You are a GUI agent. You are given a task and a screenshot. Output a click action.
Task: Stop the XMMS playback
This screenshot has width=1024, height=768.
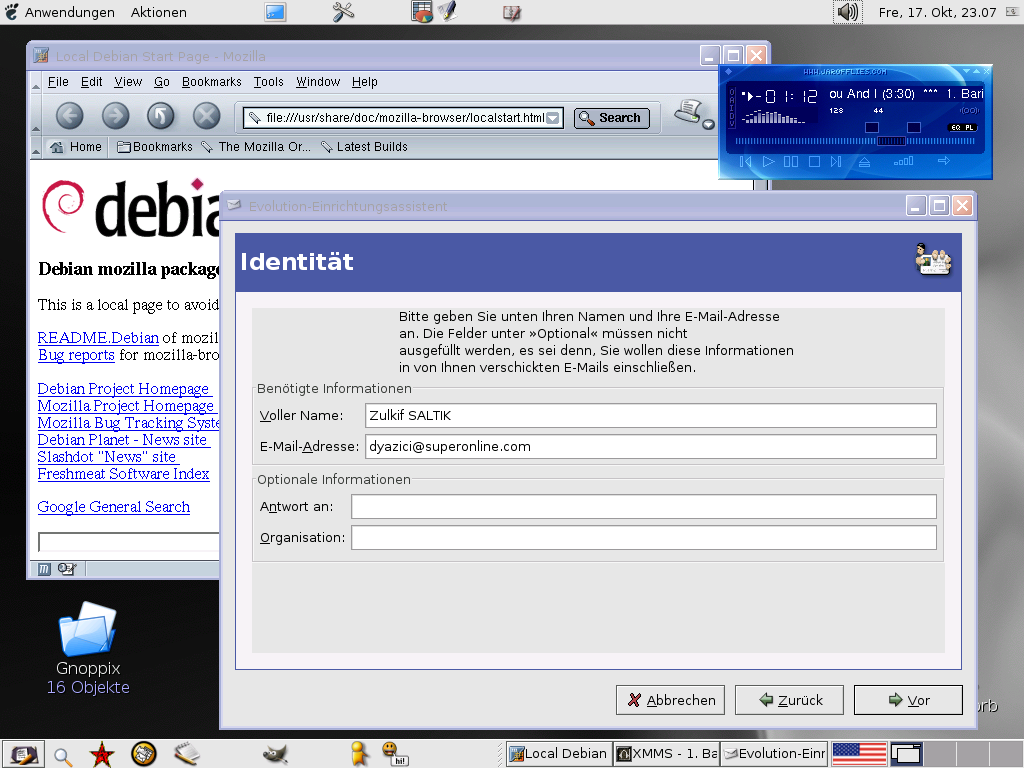tap(814, 161)
